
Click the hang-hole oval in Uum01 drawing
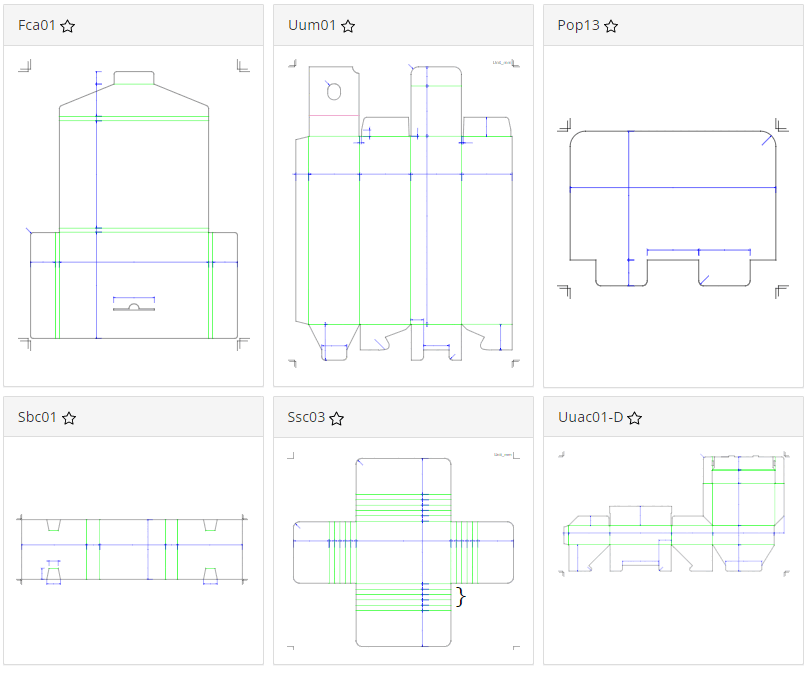335,92
